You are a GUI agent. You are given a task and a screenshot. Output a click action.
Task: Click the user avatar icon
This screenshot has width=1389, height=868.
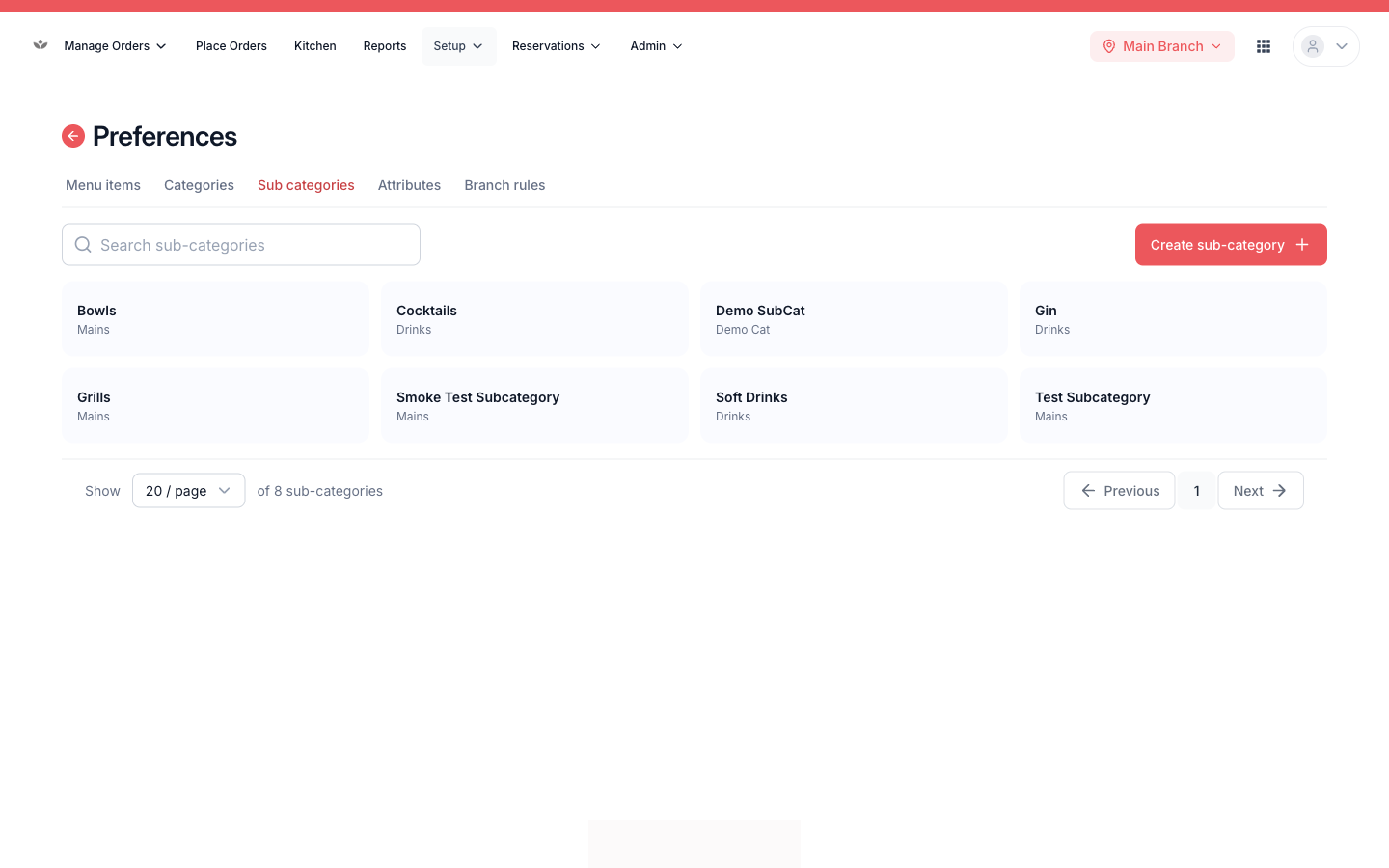(x=1313, y=46)
